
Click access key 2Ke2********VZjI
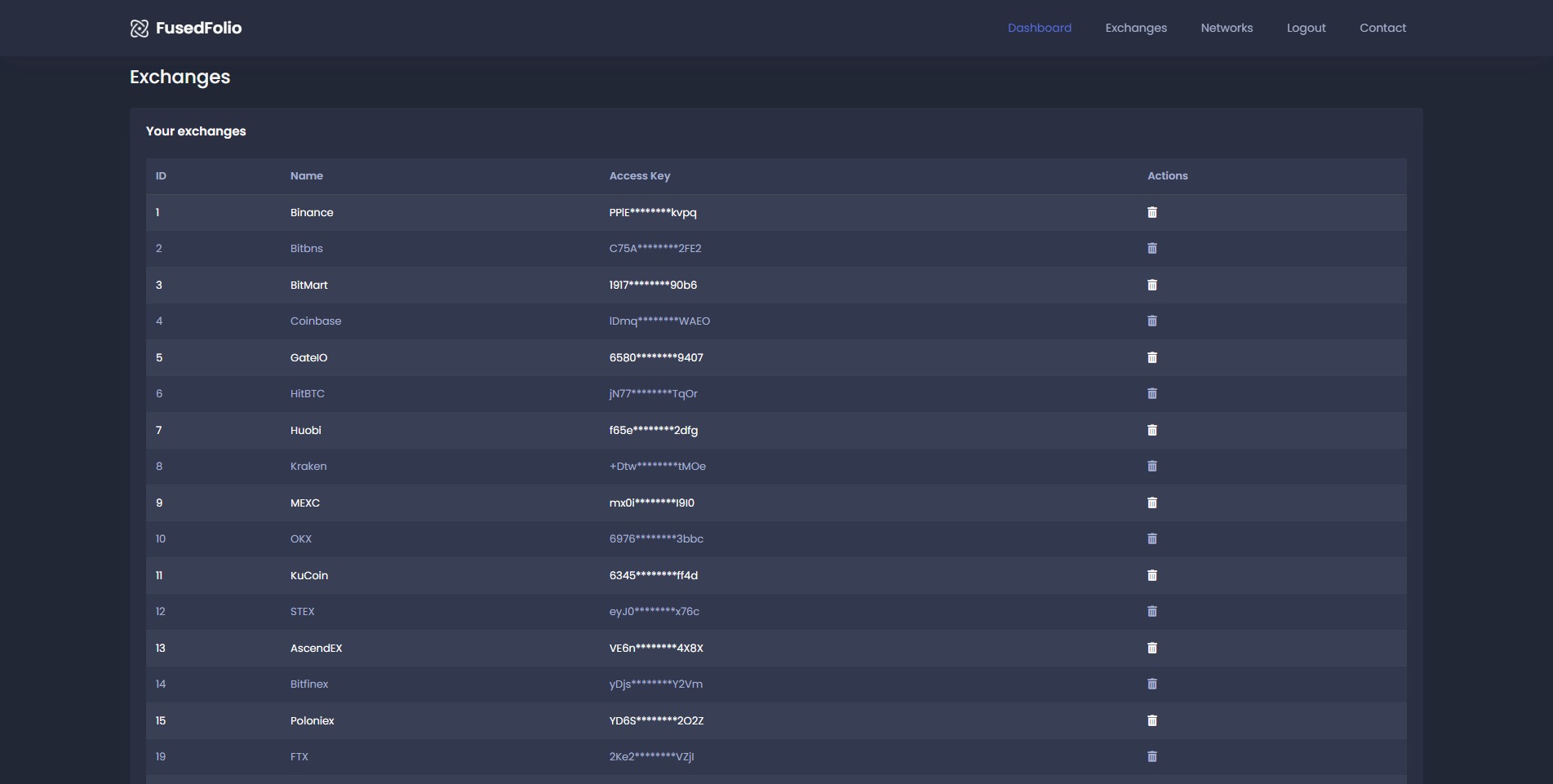click(x=652, y=757)
